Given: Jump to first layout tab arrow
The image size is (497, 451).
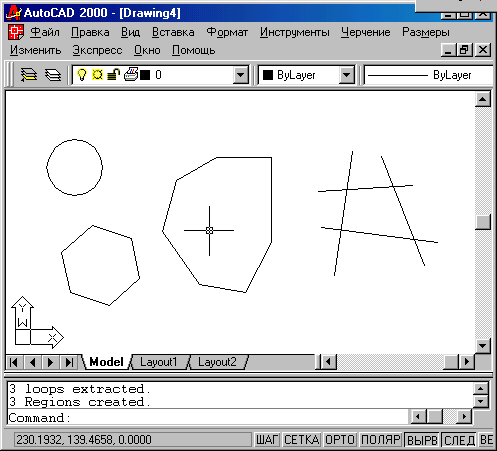Looking at the screenshot, I should coord(14,362).
